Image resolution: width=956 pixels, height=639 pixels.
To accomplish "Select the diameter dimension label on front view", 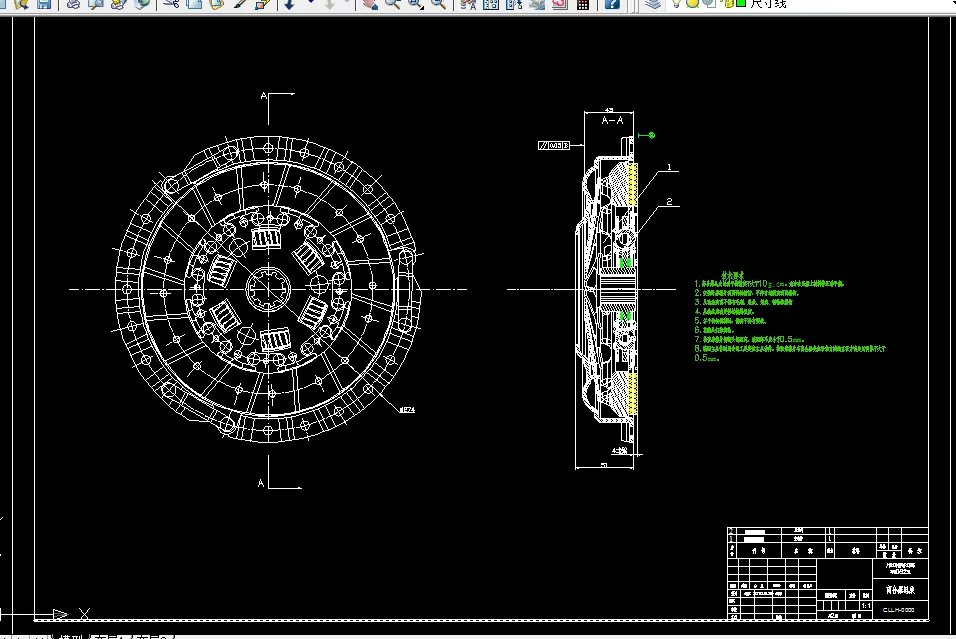I will coord(407,410).
